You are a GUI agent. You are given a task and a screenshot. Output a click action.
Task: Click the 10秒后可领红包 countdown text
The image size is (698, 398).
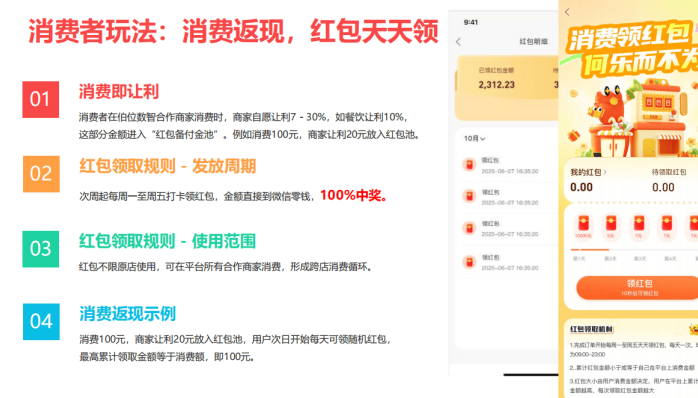(x=639, y=294)
